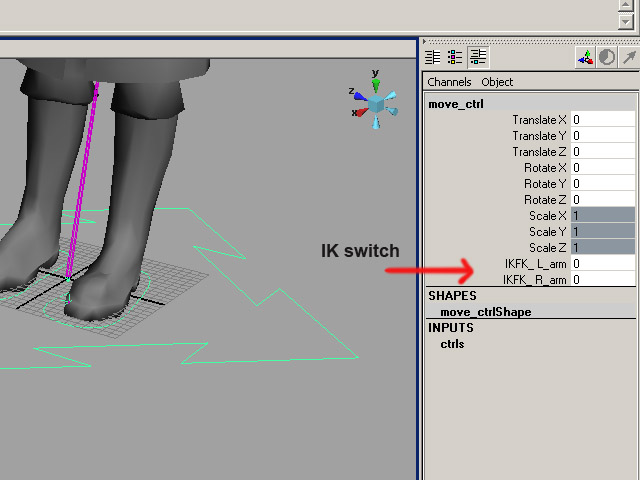Image resolution: width=640 pixels, height=480 pixels.
Task: Open the Channels menu
Action: (449, 82)
